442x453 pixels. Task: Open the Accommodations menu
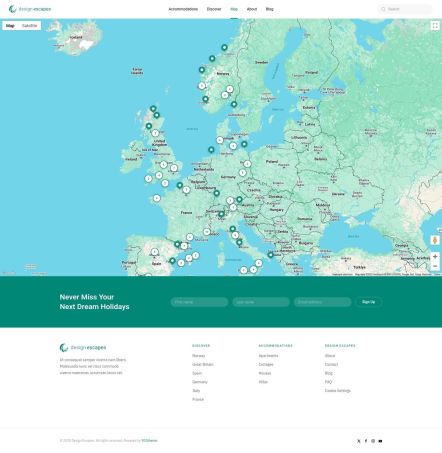(183, 9)
